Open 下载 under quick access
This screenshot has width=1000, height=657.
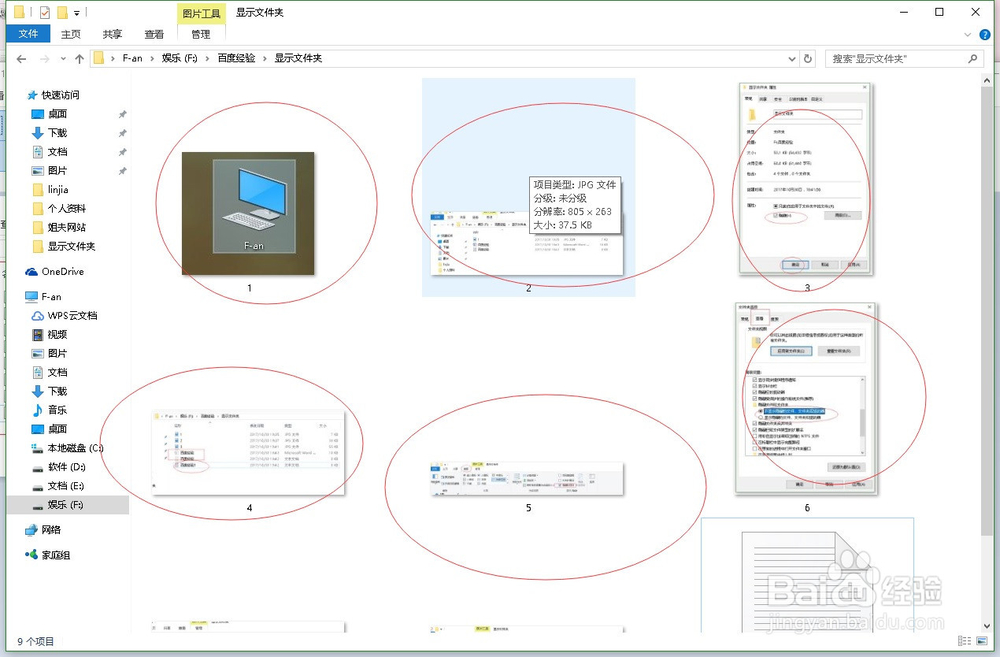pyautogui.click(x=57, y=133)
